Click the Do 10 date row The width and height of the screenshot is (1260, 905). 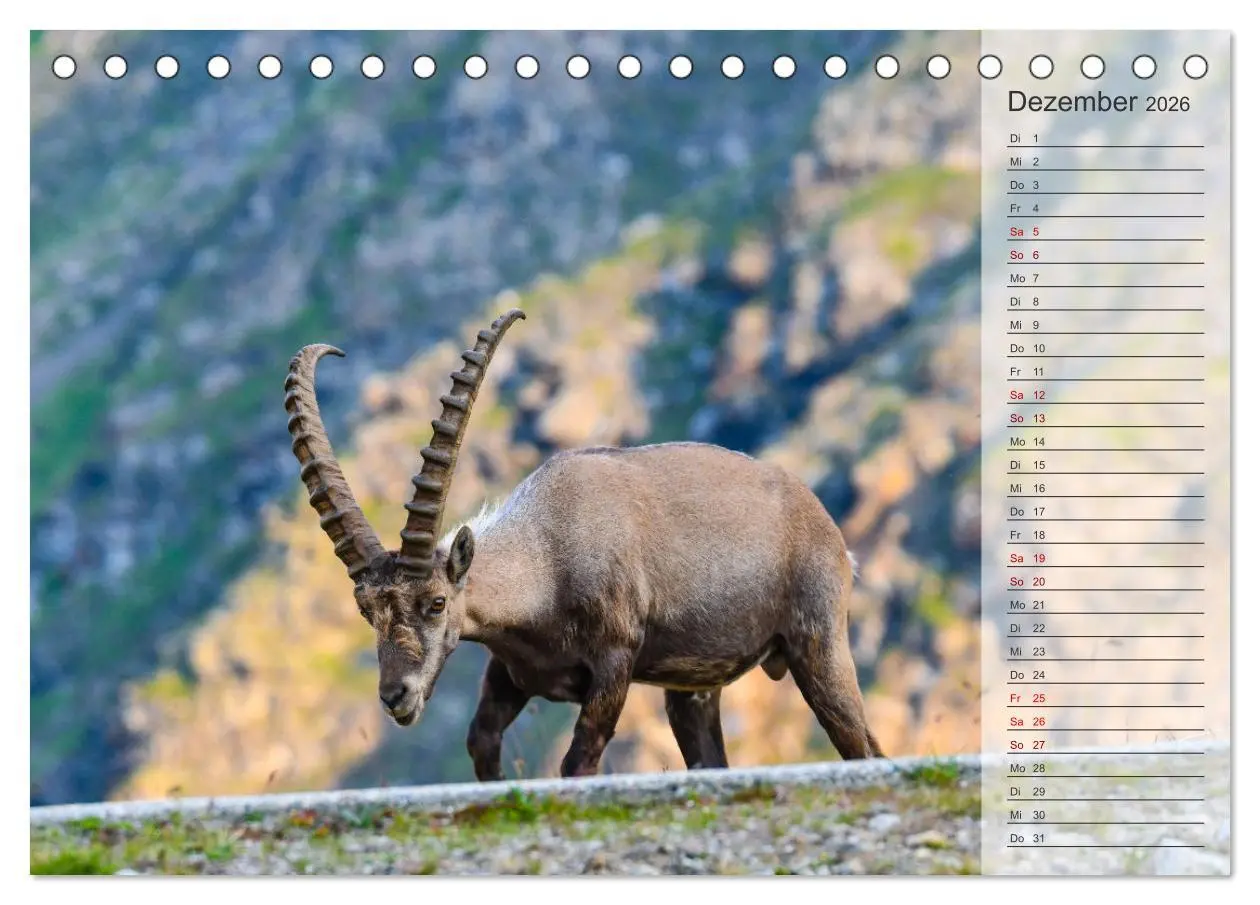coord(1105,348)
